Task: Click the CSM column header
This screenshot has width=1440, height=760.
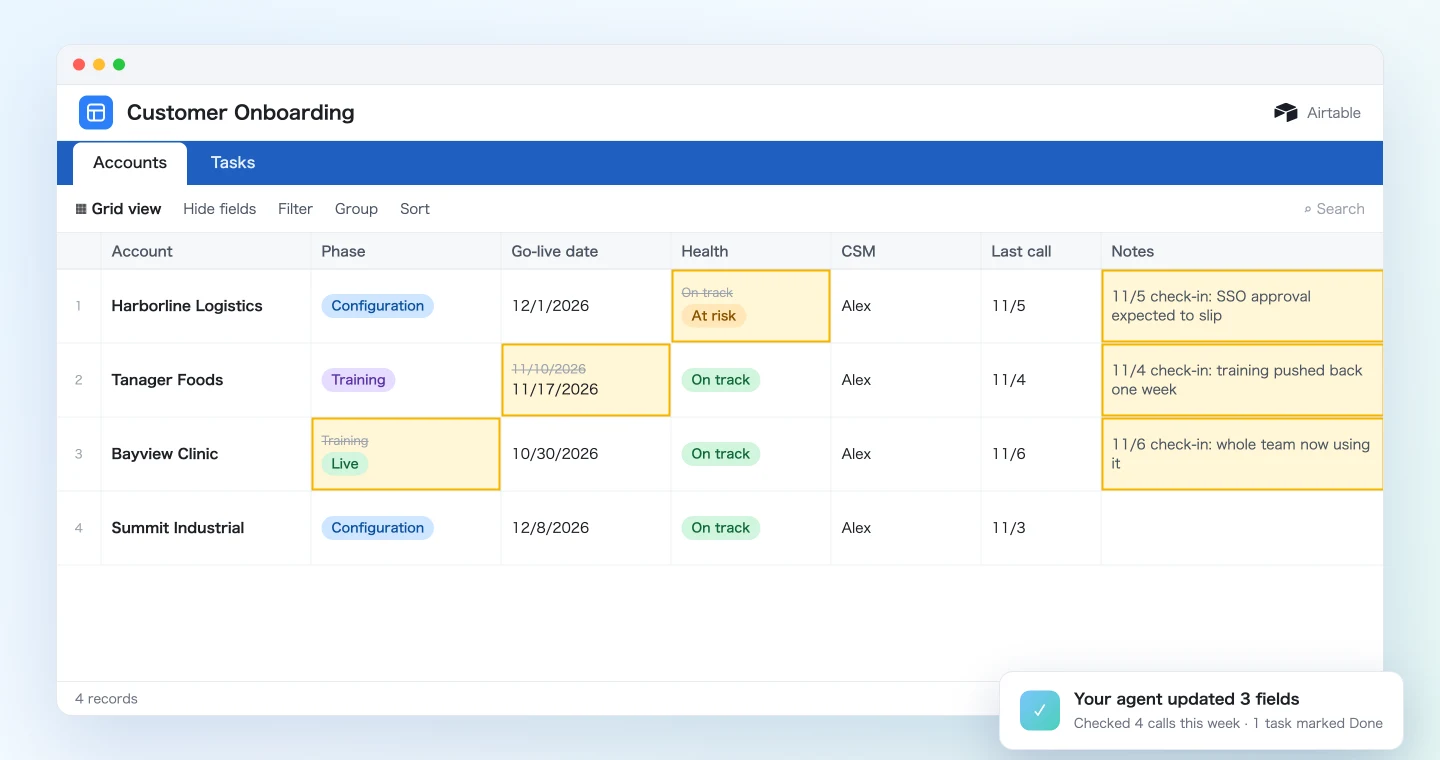Action: click(x=906, y=252)
